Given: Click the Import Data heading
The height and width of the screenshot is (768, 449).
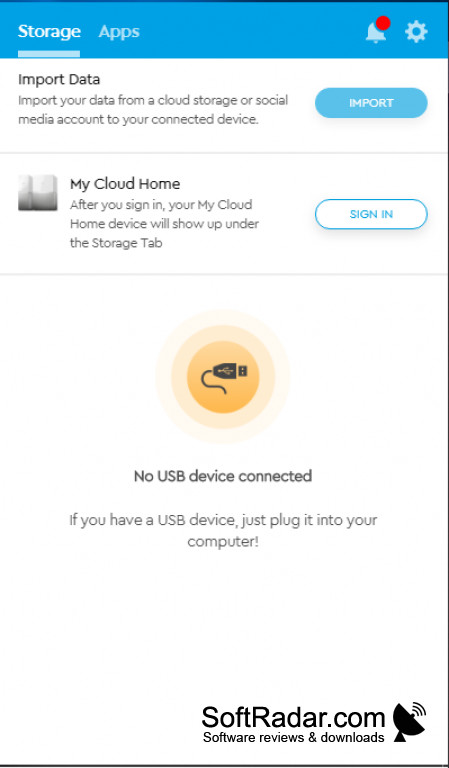Looking at the screenshot, I should pyautogui.click(x=59, y=79).
